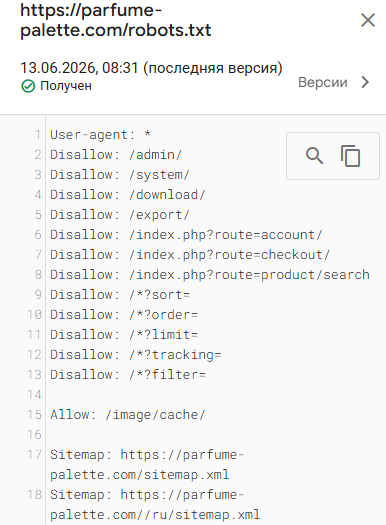The height and width of the screenshot is (525, 386).
Task: Select line 'Disallow: /download/'
Action: click(128, 195)
